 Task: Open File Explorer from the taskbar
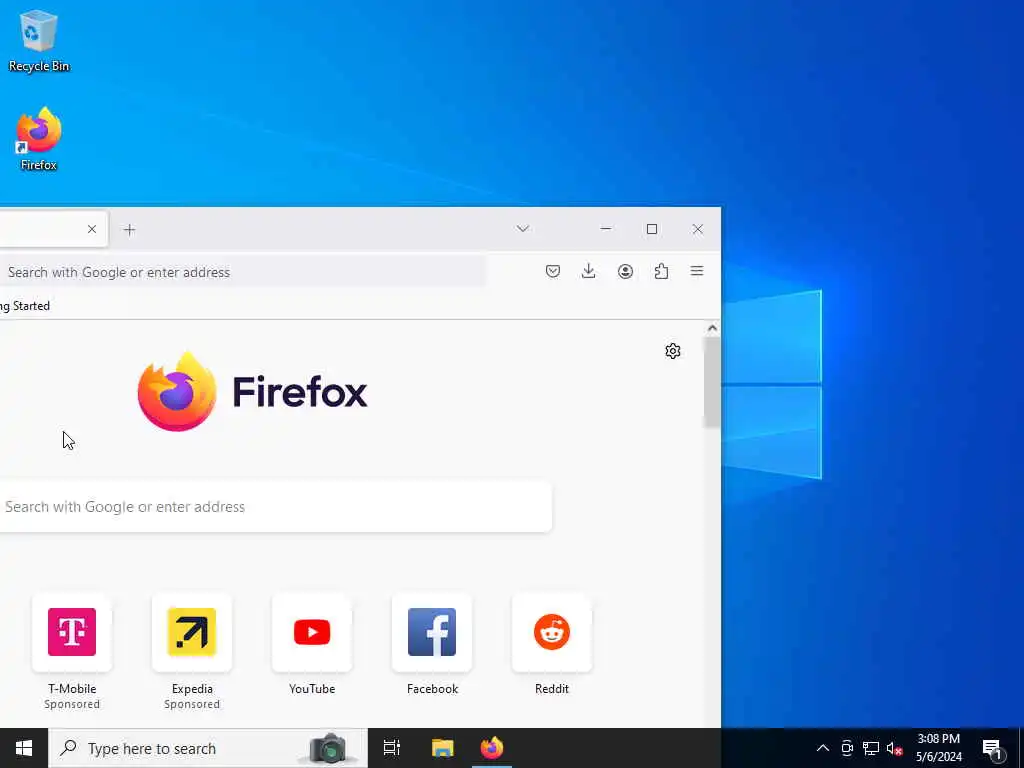(442, 748)
